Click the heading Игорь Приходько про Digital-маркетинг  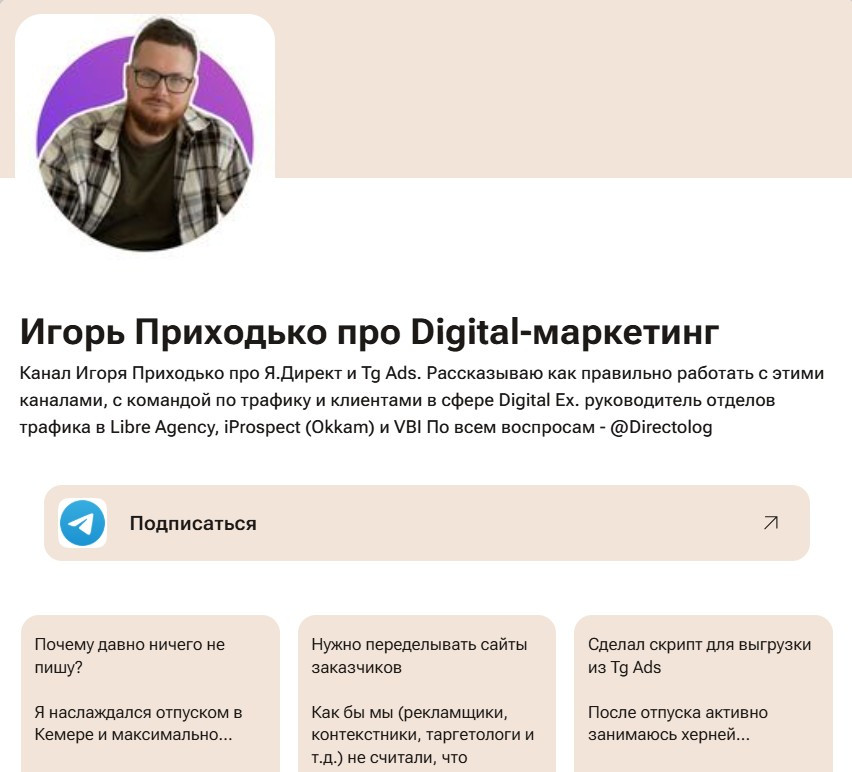369,331
